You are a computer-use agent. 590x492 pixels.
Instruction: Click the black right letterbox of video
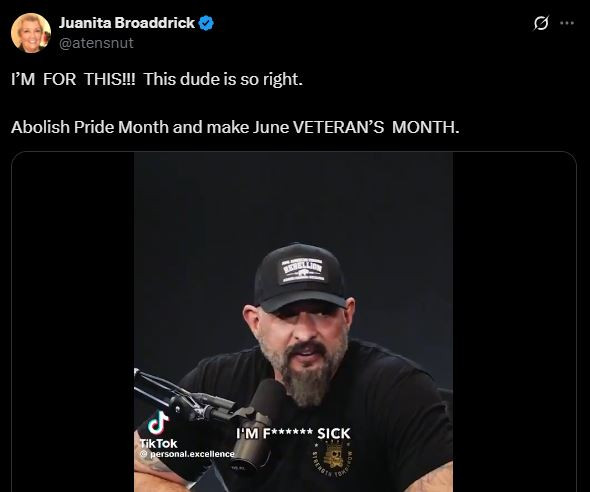(x=514, y=322)
